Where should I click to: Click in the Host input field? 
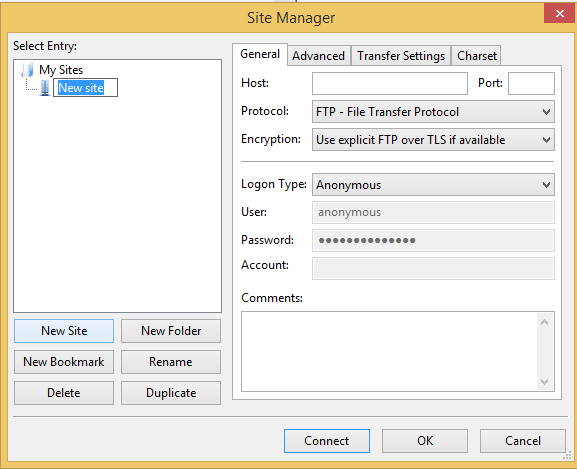tap(390, 84)
